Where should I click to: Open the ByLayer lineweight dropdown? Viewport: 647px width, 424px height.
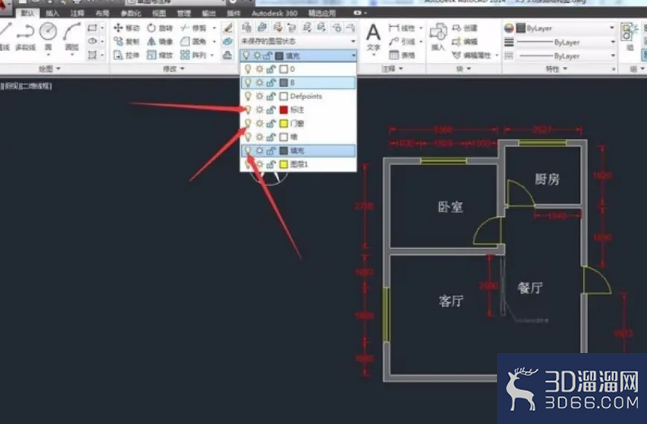point(566,42)
